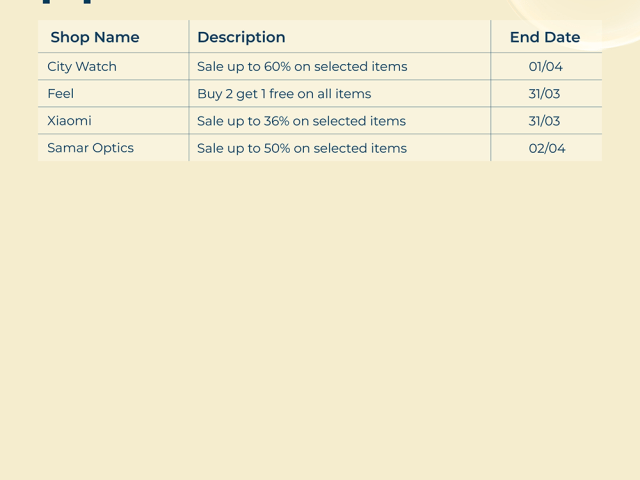Select Xiaomi's sale description text
The width and height of the screenshot is (640, 480).
point(301,121)
